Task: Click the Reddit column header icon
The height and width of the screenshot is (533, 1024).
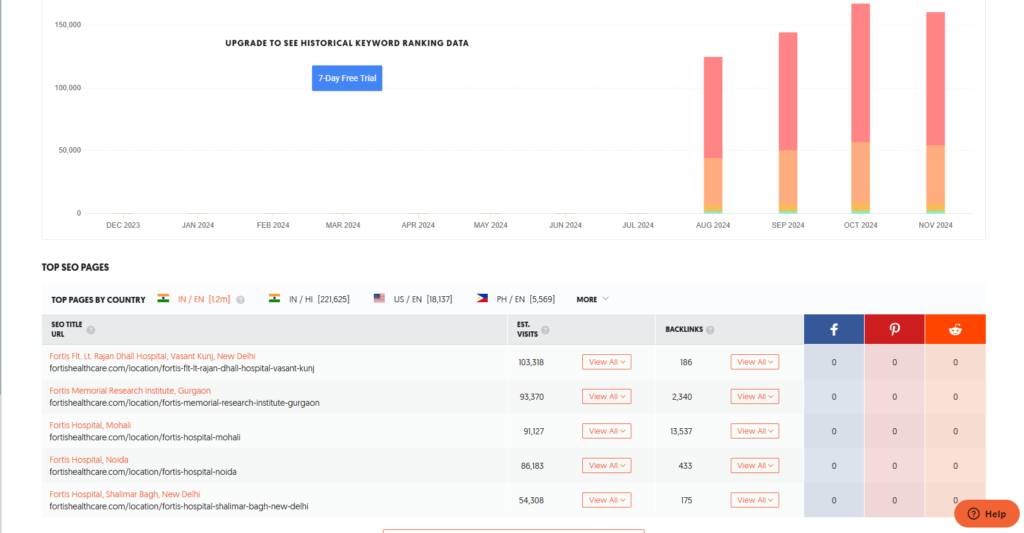Action: (x=955, y=329)
